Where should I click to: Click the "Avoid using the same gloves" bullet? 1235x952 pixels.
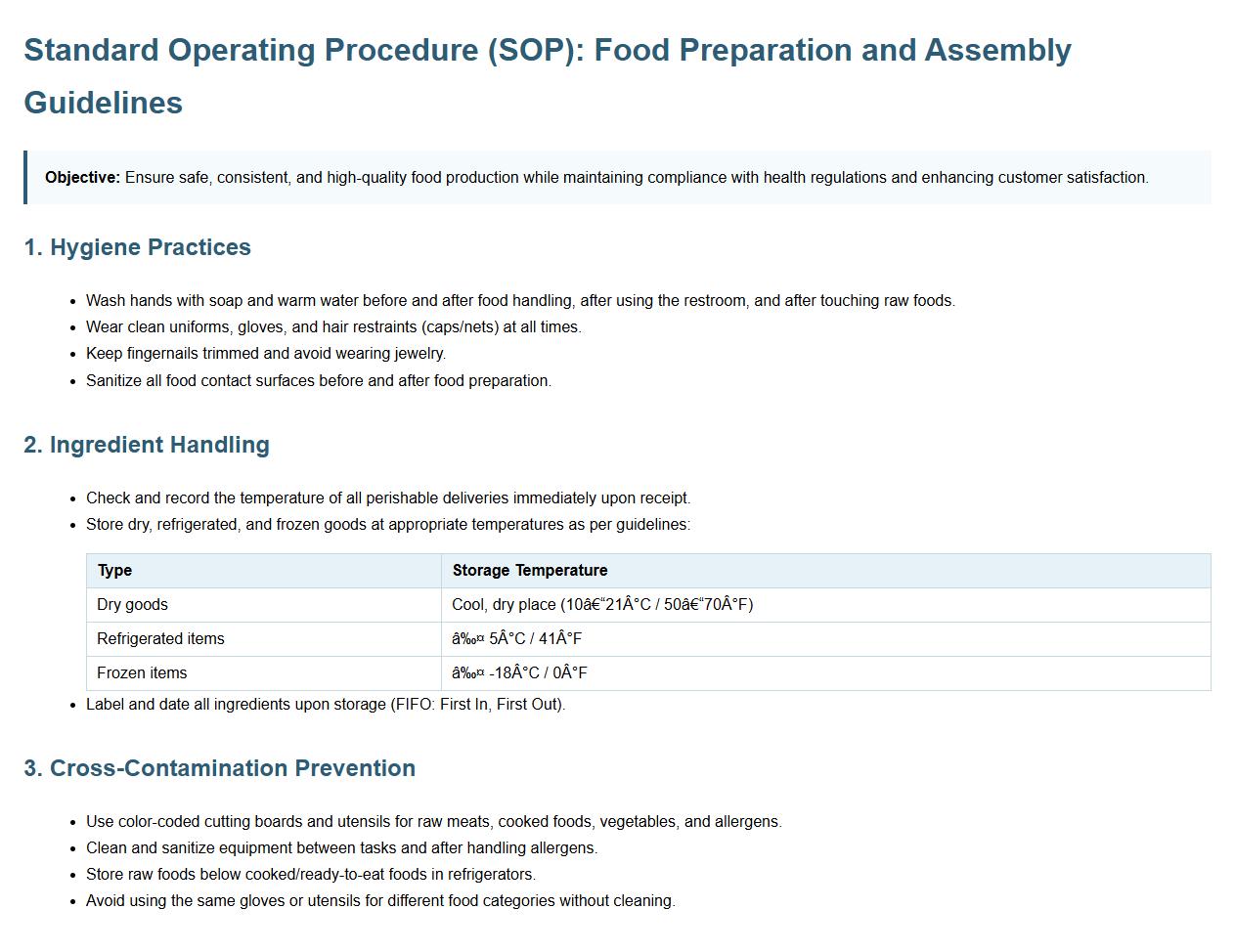click(x=380, y=901)
